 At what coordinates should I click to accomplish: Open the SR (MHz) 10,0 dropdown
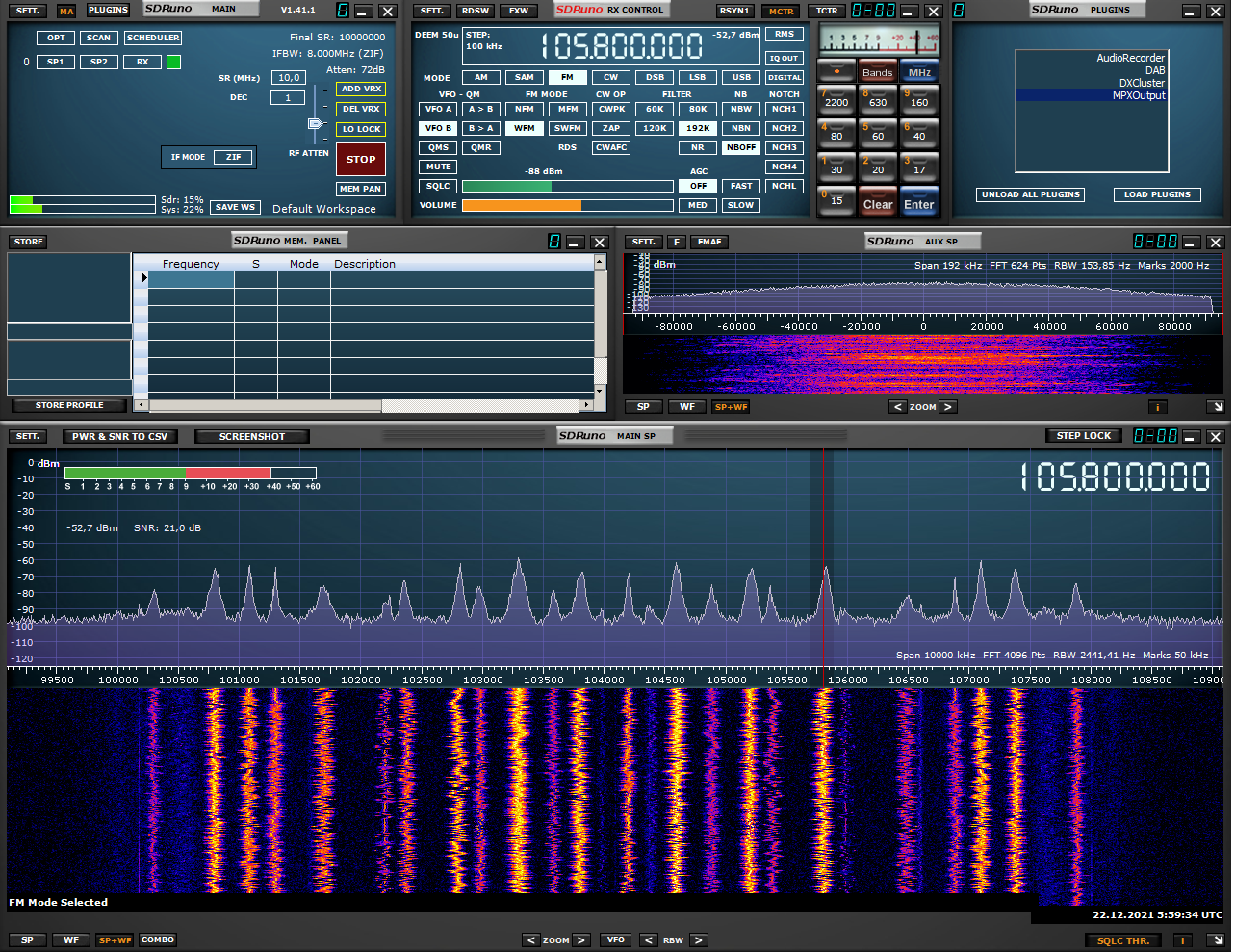[x=288, y=78]
